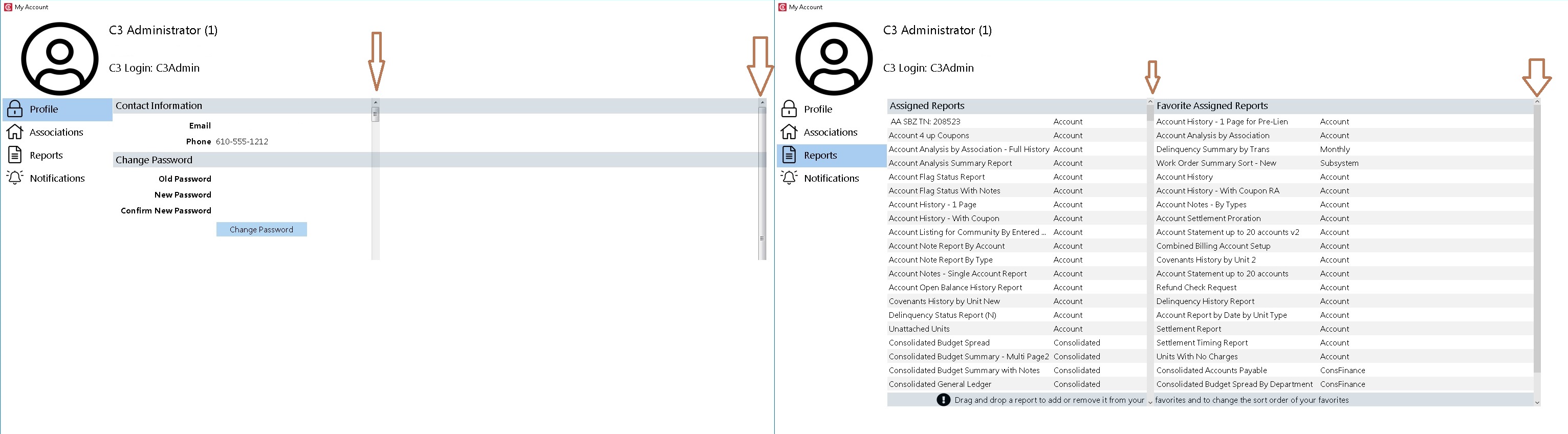Select Account History - With Coupon in Assigned Reports
Image resolution: width=1568 pixels, height=434 pixels.
(944, 219)
